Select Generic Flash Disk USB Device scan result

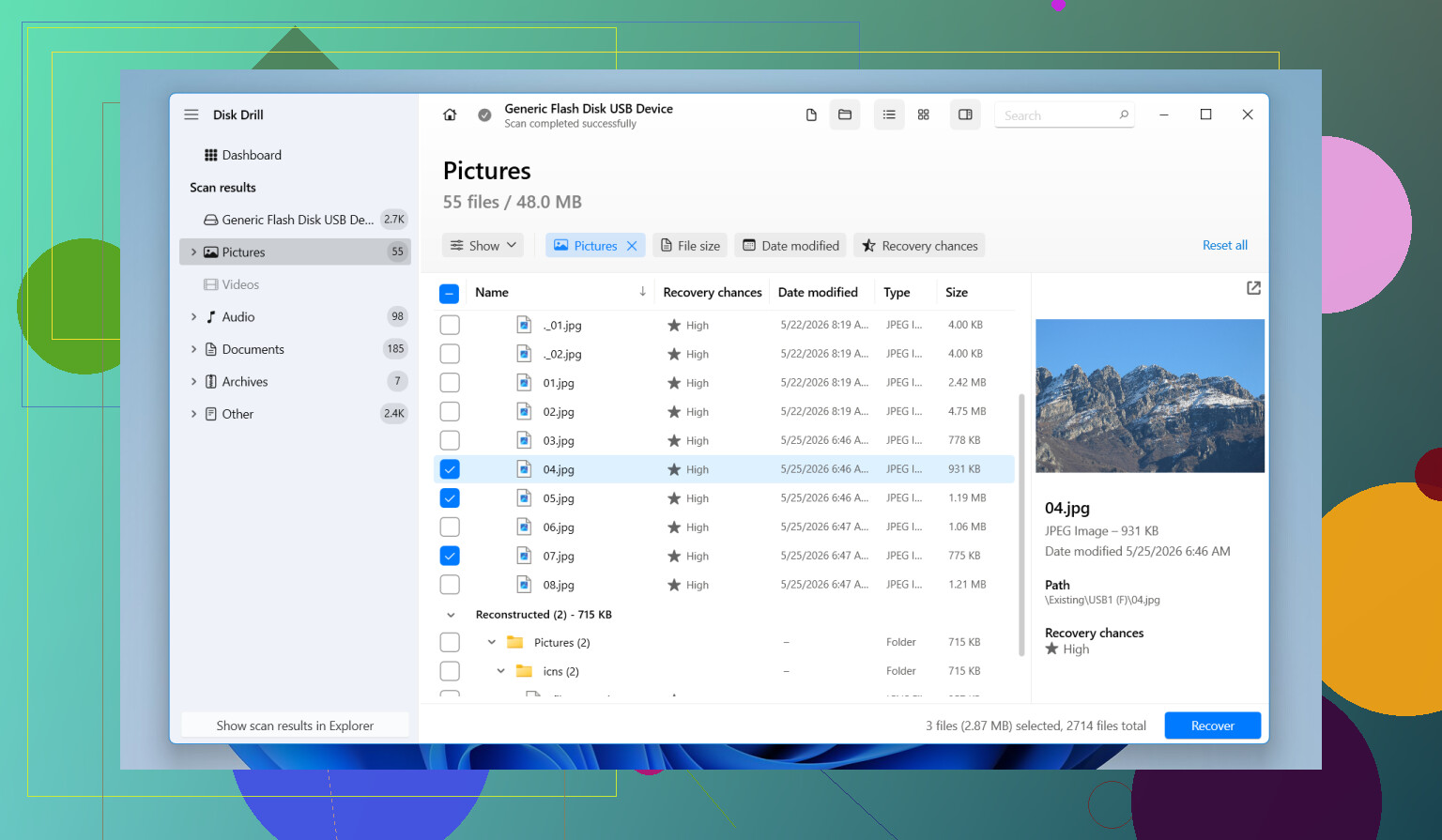click(296, 220)
